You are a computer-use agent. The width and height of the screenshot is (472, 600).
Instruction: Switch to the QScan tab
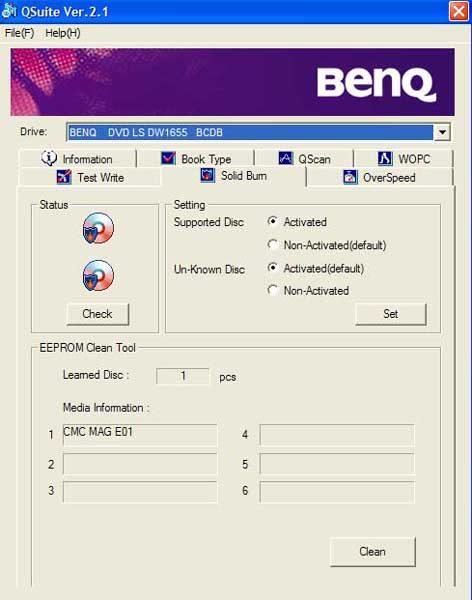point(304,158)
